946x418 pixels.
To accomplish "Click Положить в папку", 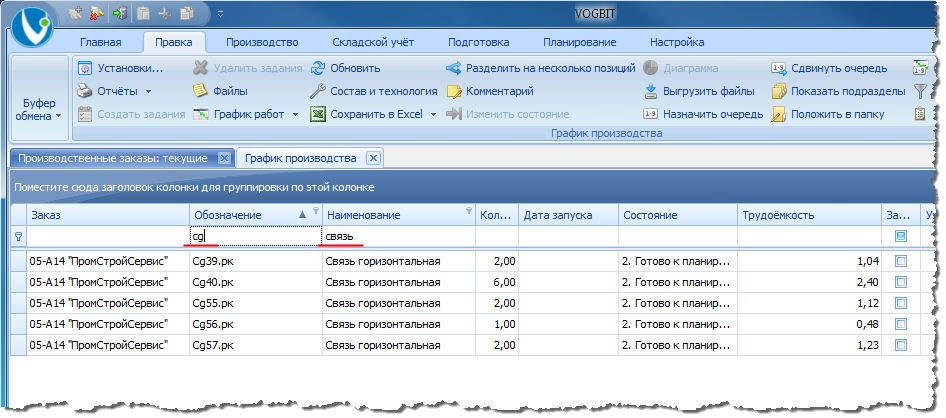I will [828, 114].
